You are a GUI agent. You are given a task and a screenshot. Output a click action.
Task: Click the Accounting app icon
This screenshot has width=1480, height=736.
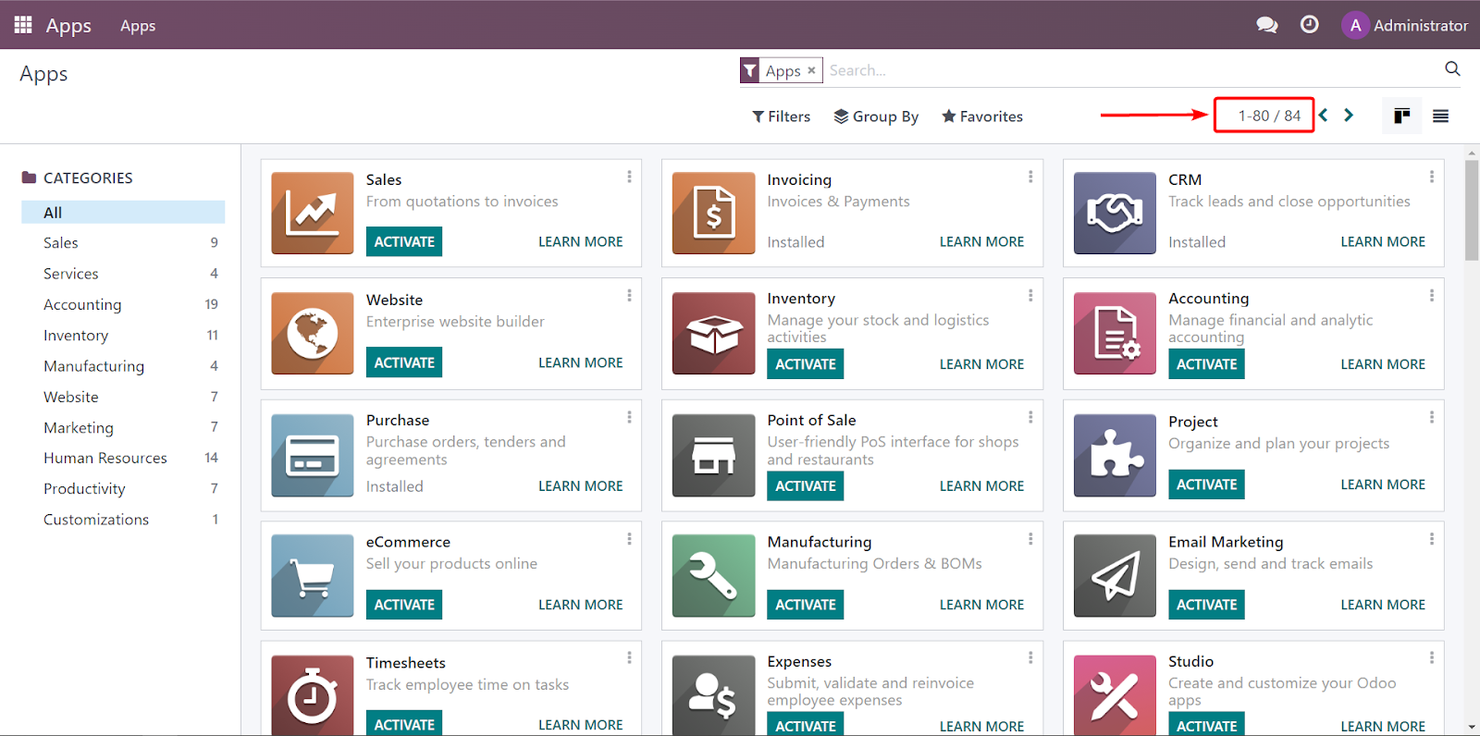pos(1114,333)
